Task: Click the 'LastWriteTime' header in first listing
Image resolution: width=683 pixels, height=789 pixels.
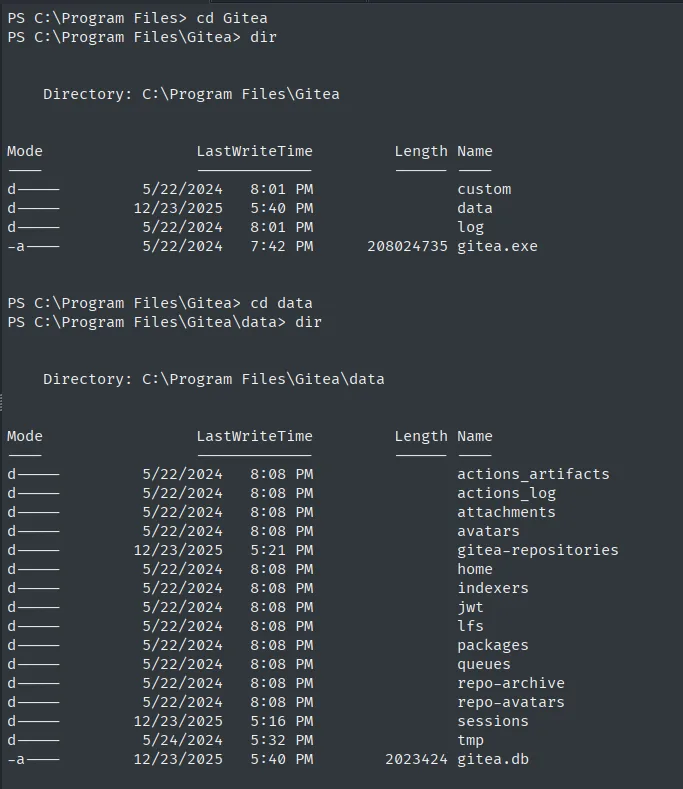Action: pos(254,151)
